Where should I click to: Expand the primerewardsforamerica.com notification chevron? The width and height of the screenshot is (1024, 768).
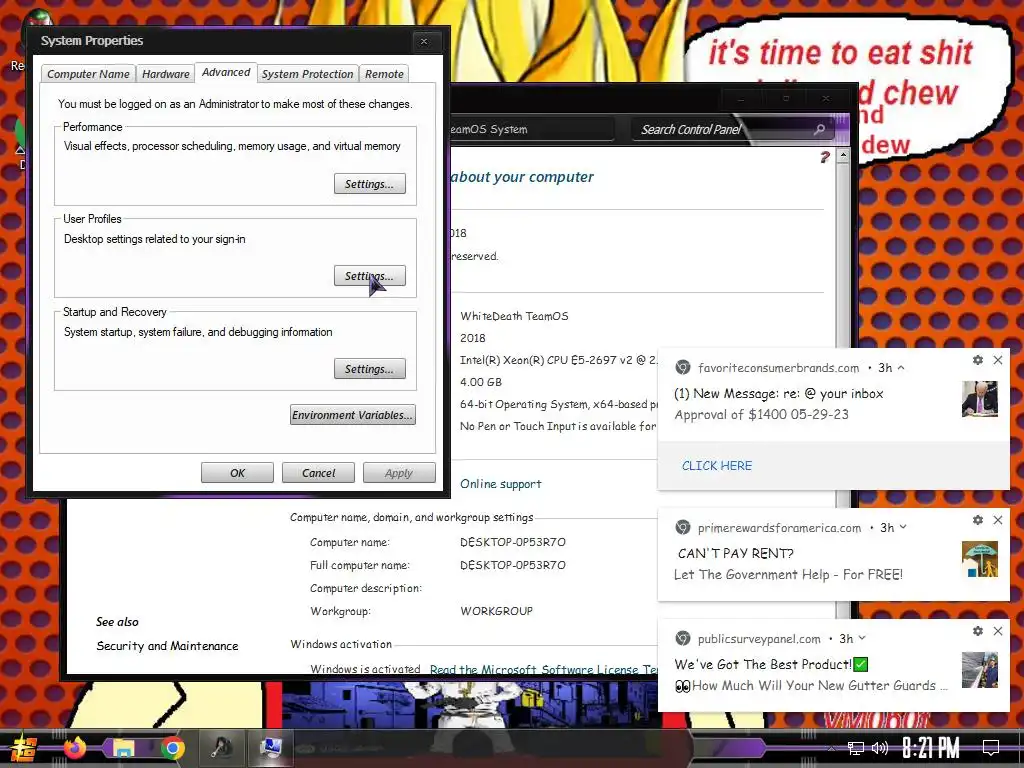coord(903,527)
